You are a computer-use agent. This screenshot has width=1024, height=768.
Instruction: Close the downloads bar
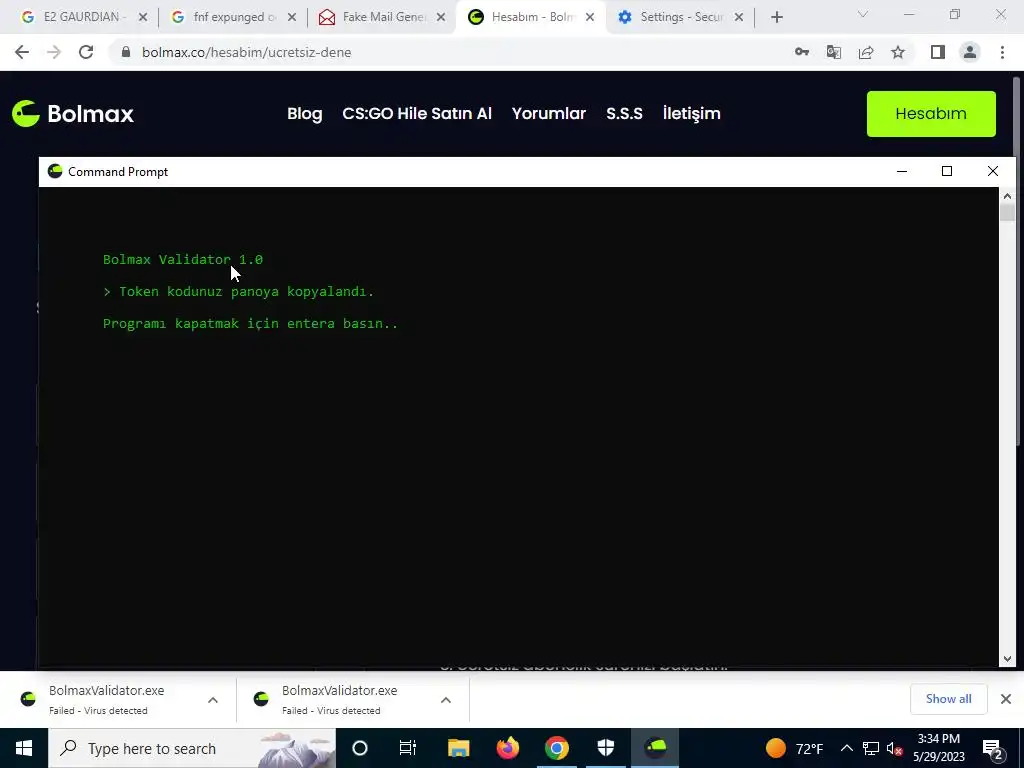click(x=1006, y=699)
